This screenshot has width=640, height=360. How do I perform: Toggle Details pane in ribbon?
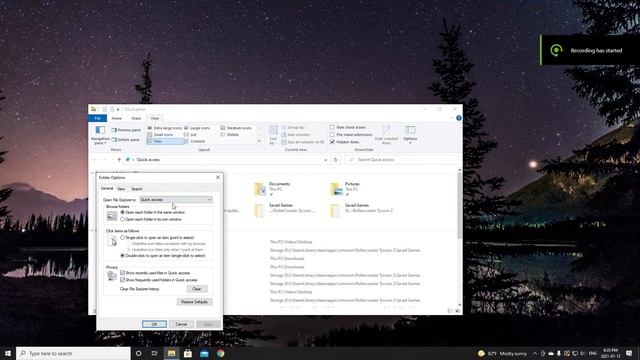point(126,140)
